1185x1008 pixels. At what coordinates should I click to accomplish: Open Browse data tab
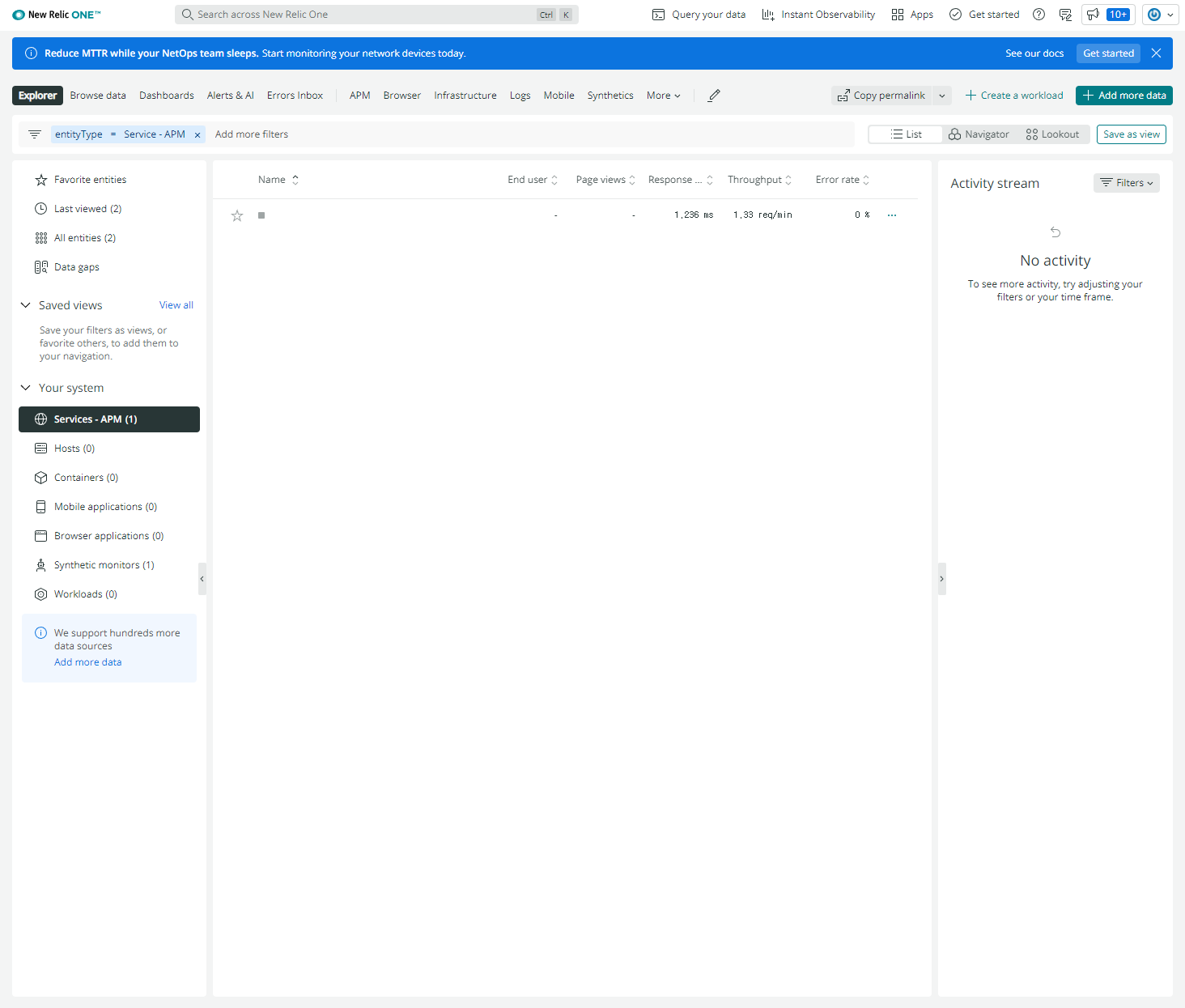[98, 96]
